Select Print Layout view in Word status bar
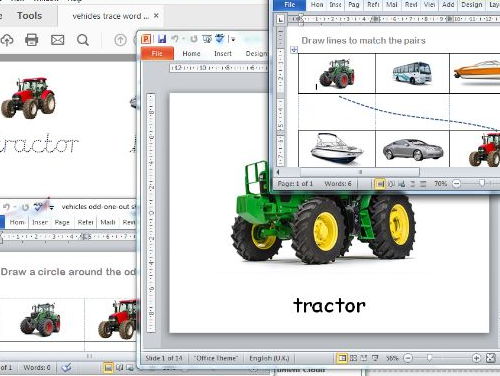This screenshot has width=500, height=376. pyautogui.click(x=380, y=184)
